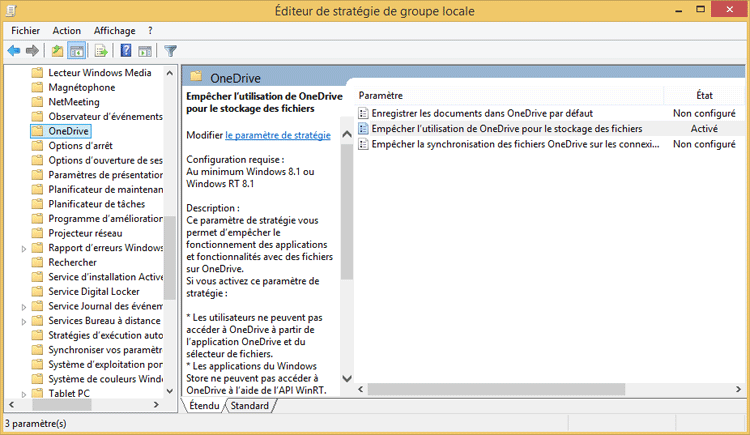The image size is (750, 435).
Task: Click the tree pane scroll-up arrow
Action: tap(170, 73)
